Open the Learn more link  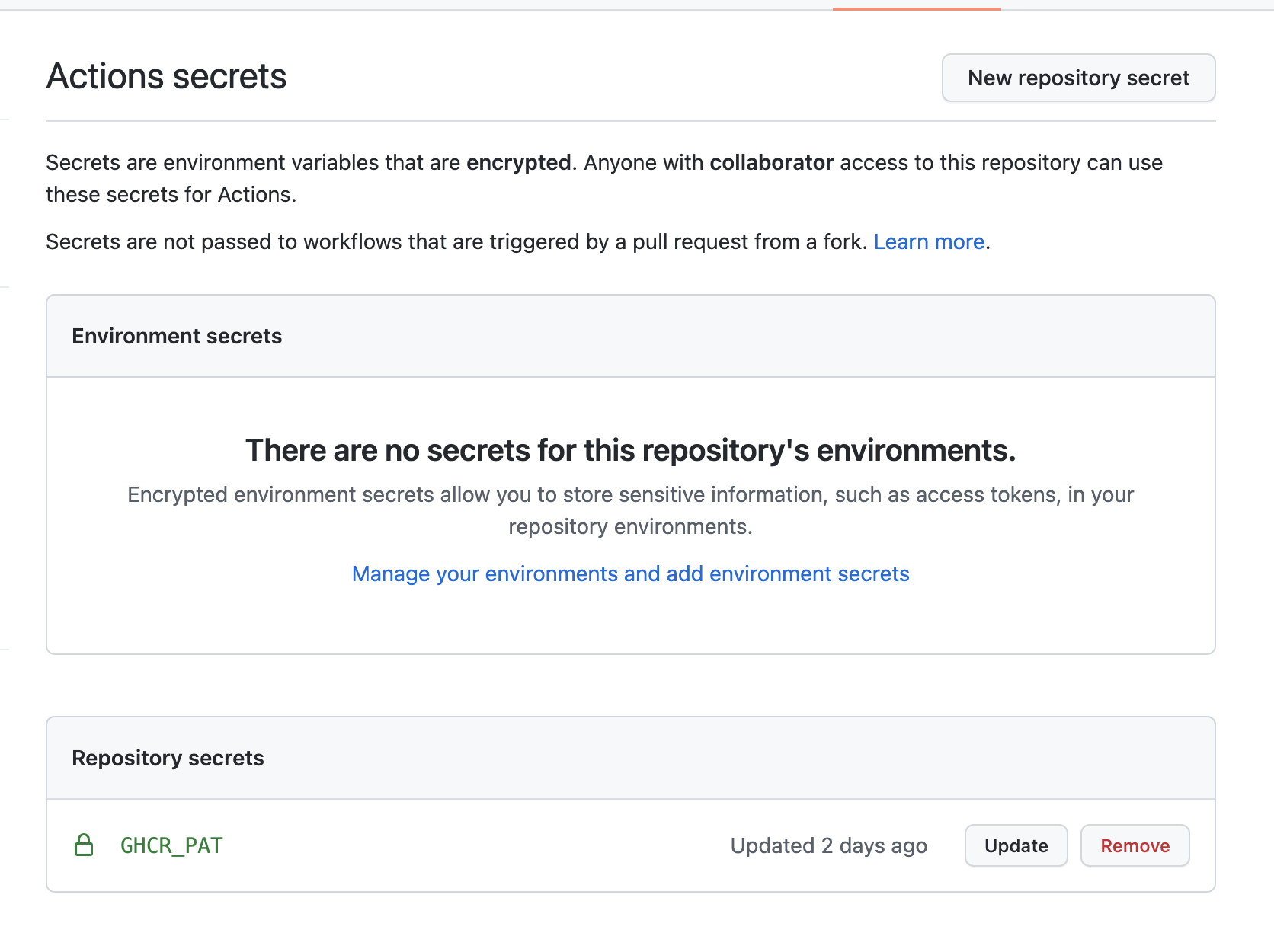(929, 241)
